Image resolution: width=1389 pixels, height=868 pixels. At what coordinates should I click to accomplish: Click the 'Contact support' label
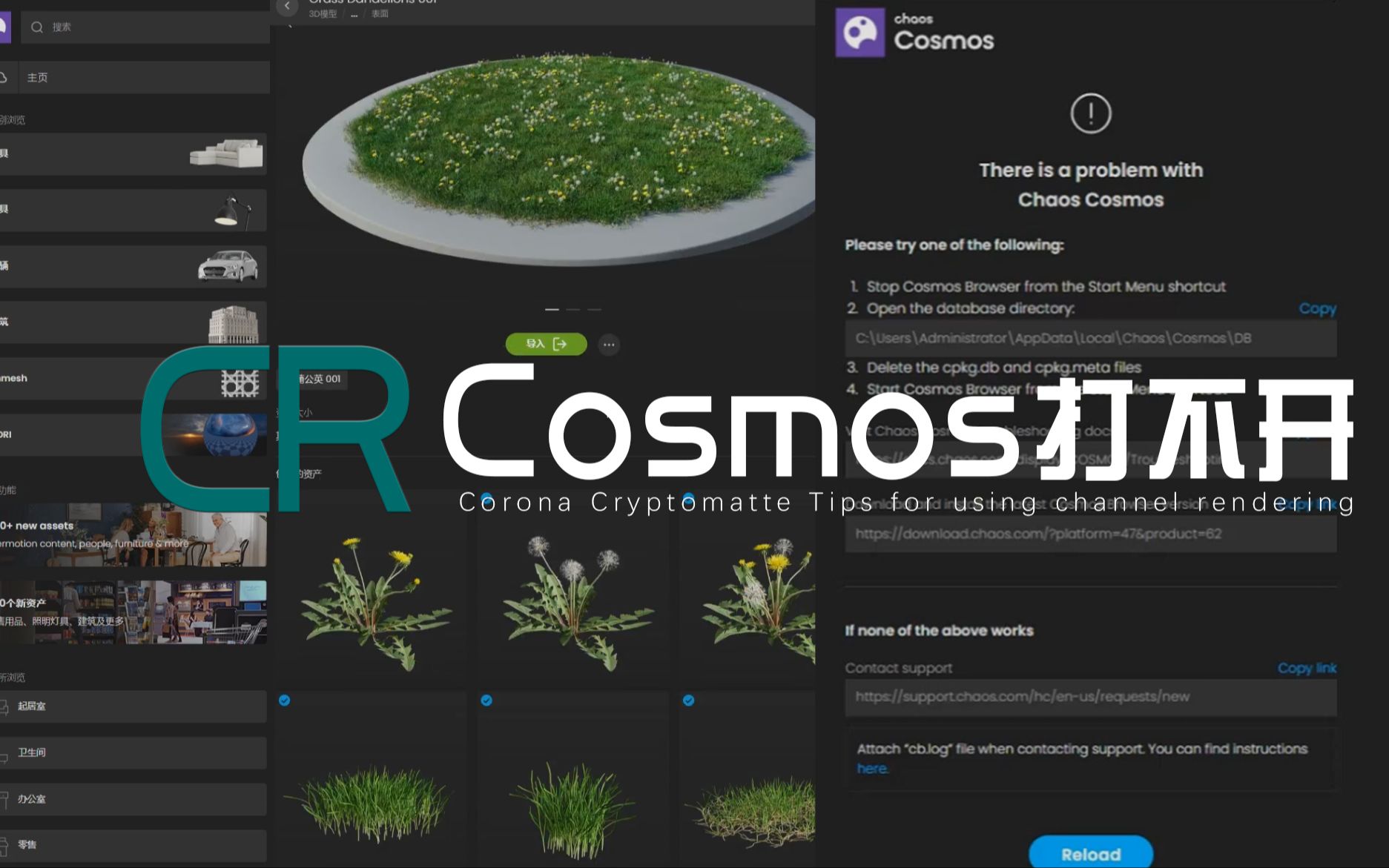tap(899, 669)
